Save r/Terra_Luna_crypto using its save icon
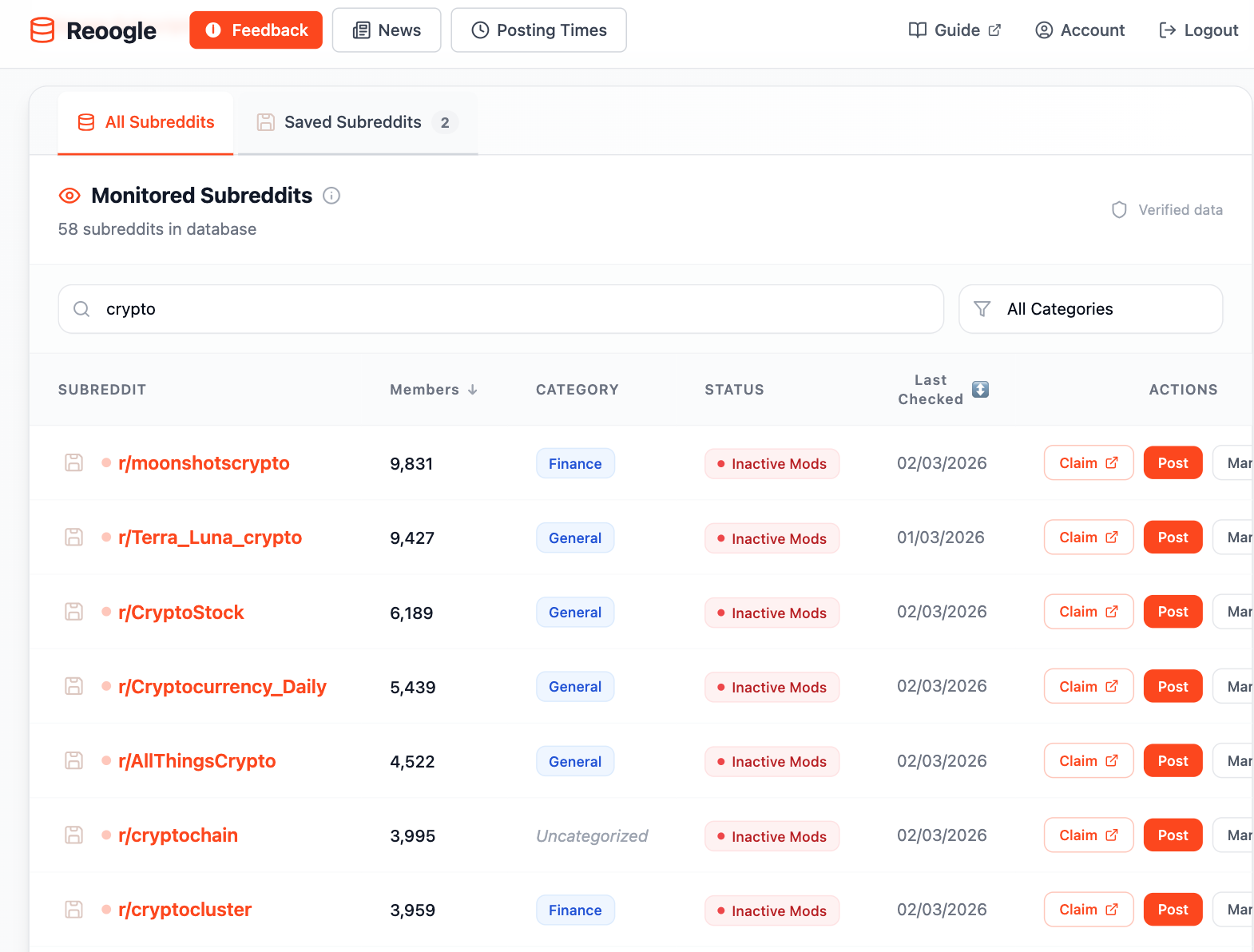The width and height of the screenshot is (1254, 952). pos(74,537)
